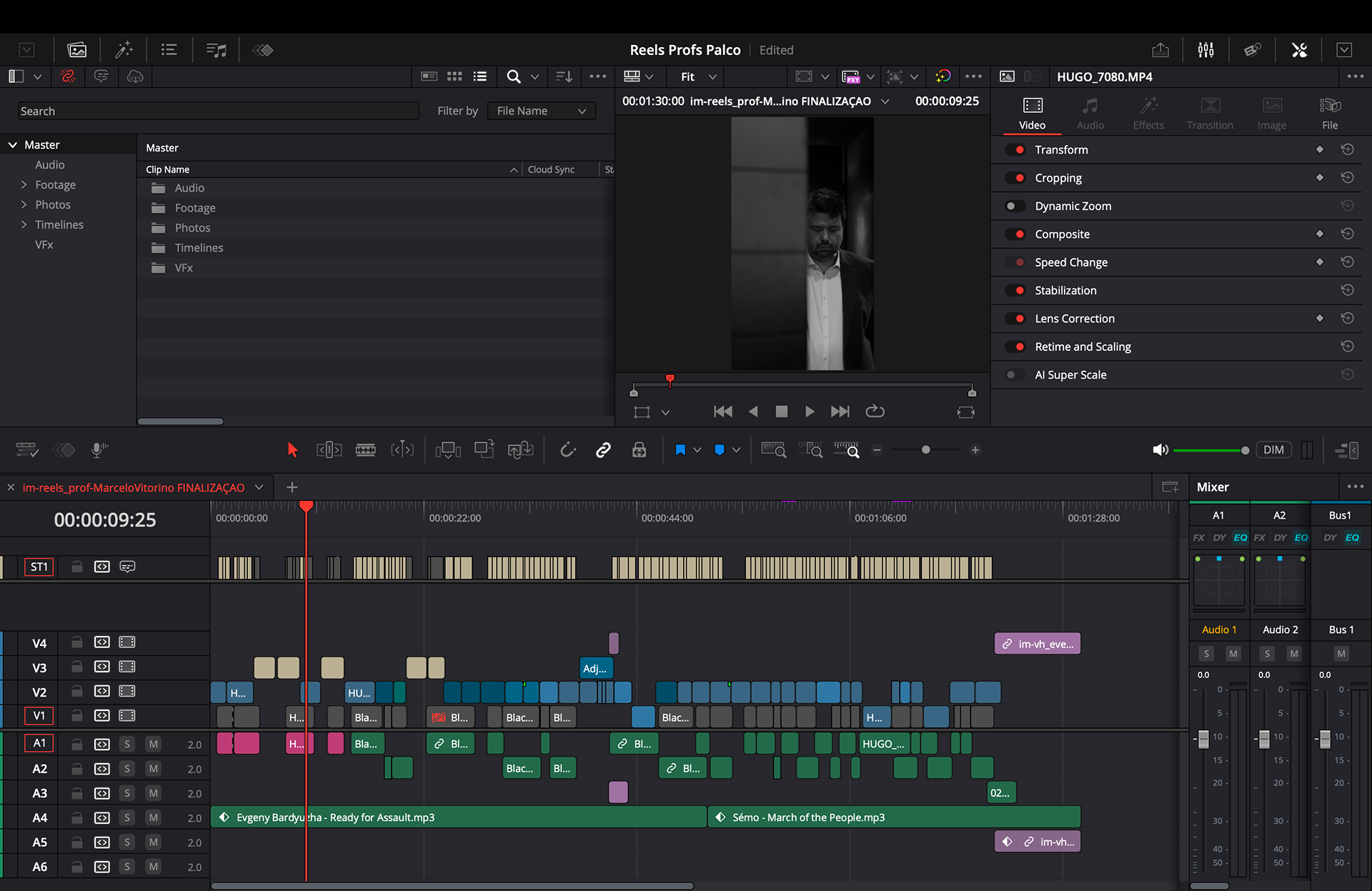Mute the speaker volume icon
The width and height of the screenshot is (1372, 891).
1160,449
